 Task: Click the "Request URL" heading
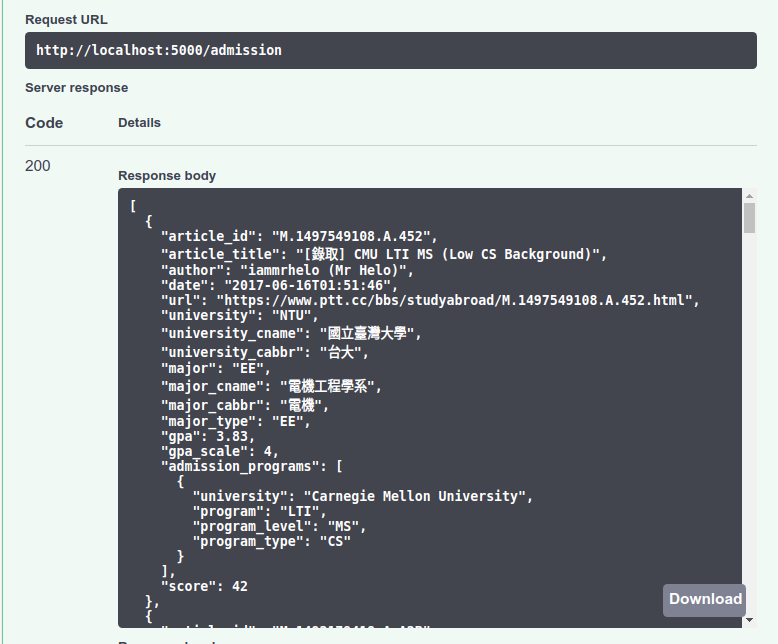(66, 20)
